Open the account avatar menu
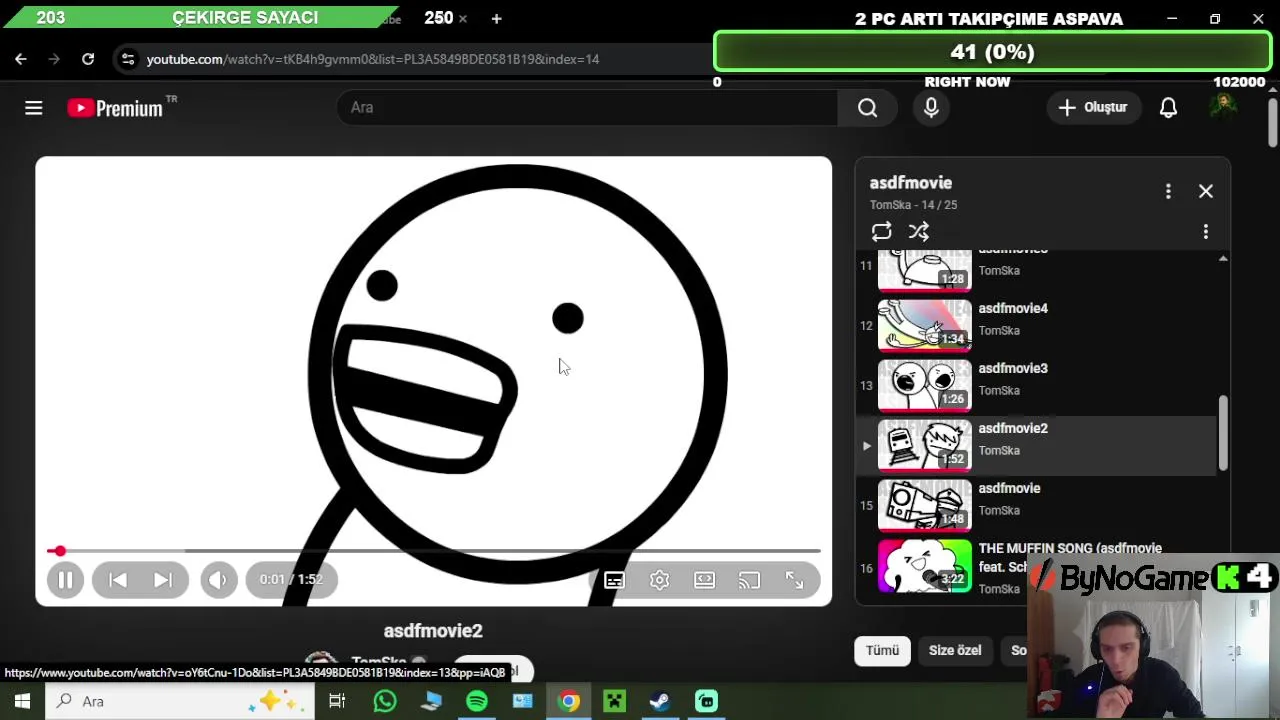Viewport: 1280px width, 720px height. point(1222,107)
